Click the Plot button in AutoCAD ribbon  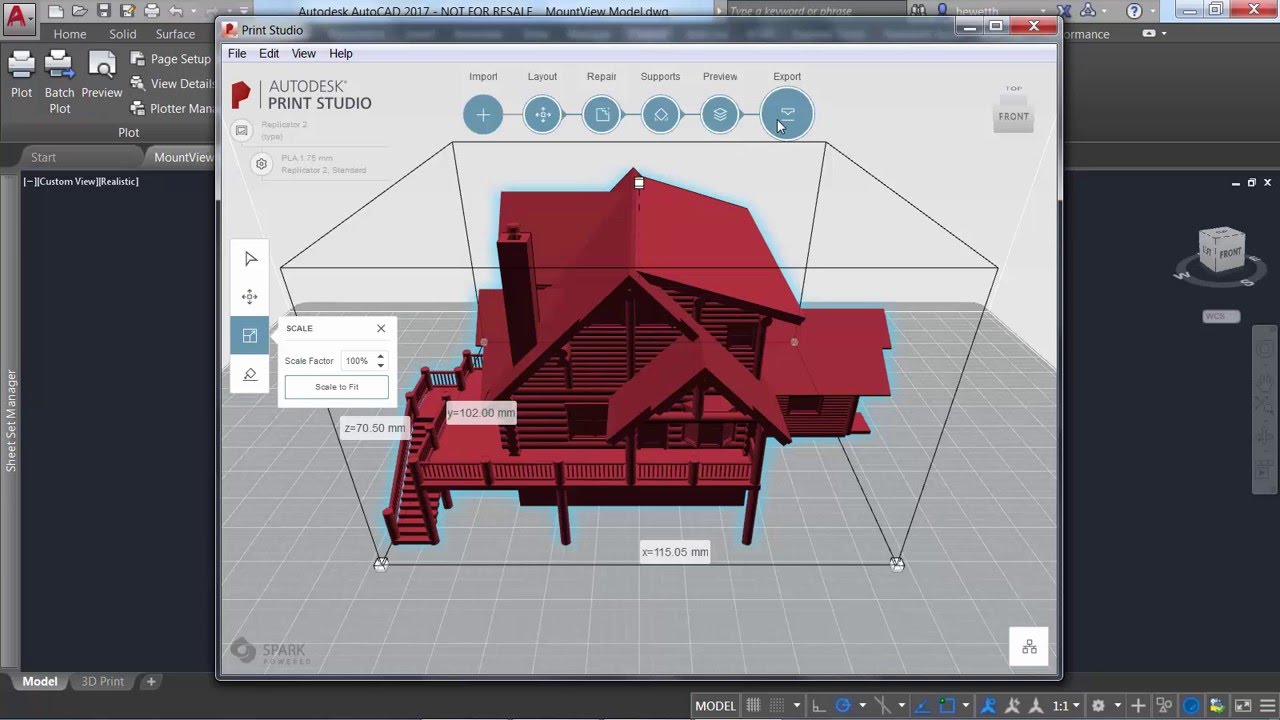(x=22, y=76)
